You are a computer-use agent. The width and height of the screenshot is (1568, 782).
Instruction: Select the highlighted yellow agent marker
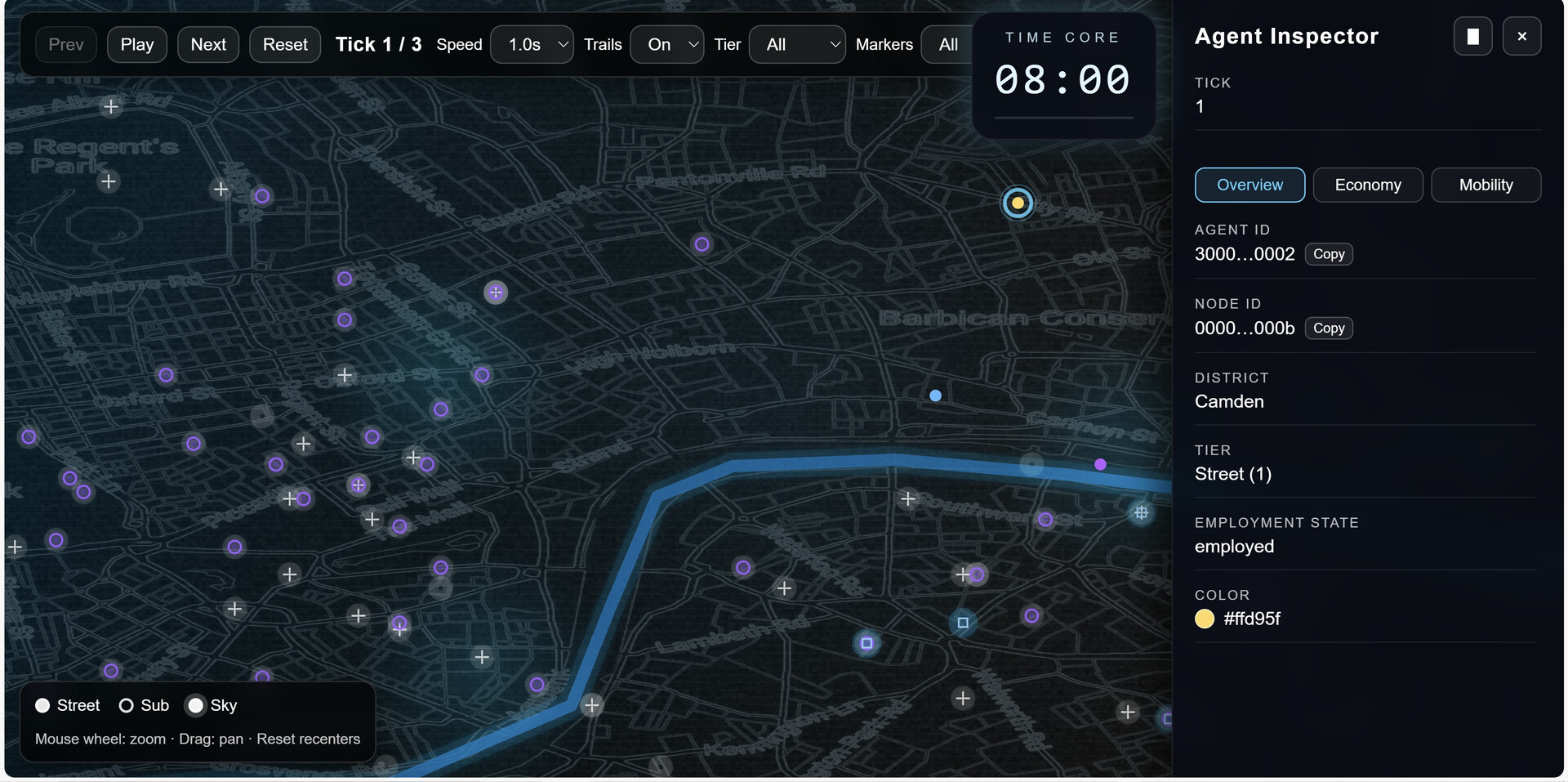click(x=1018, y=203)
